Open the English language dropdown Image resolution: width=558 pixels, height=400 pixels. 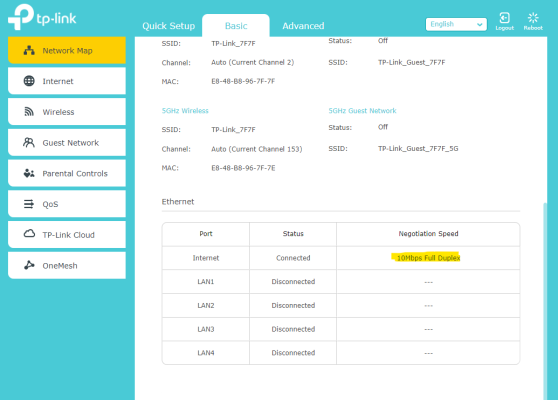point(456,24)
